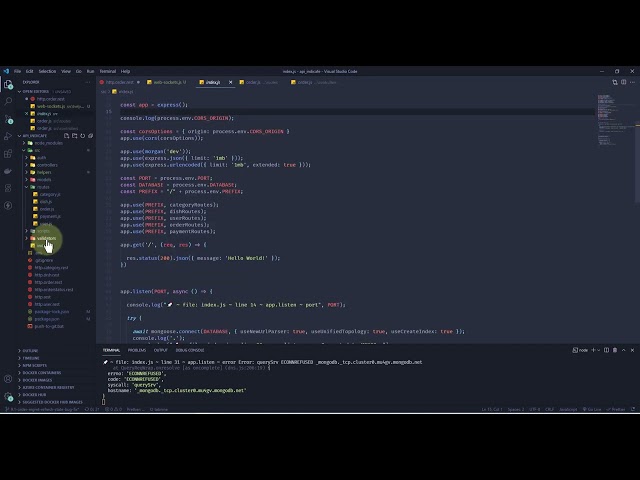Close the terminal panel with X

[x=632, y=350]
